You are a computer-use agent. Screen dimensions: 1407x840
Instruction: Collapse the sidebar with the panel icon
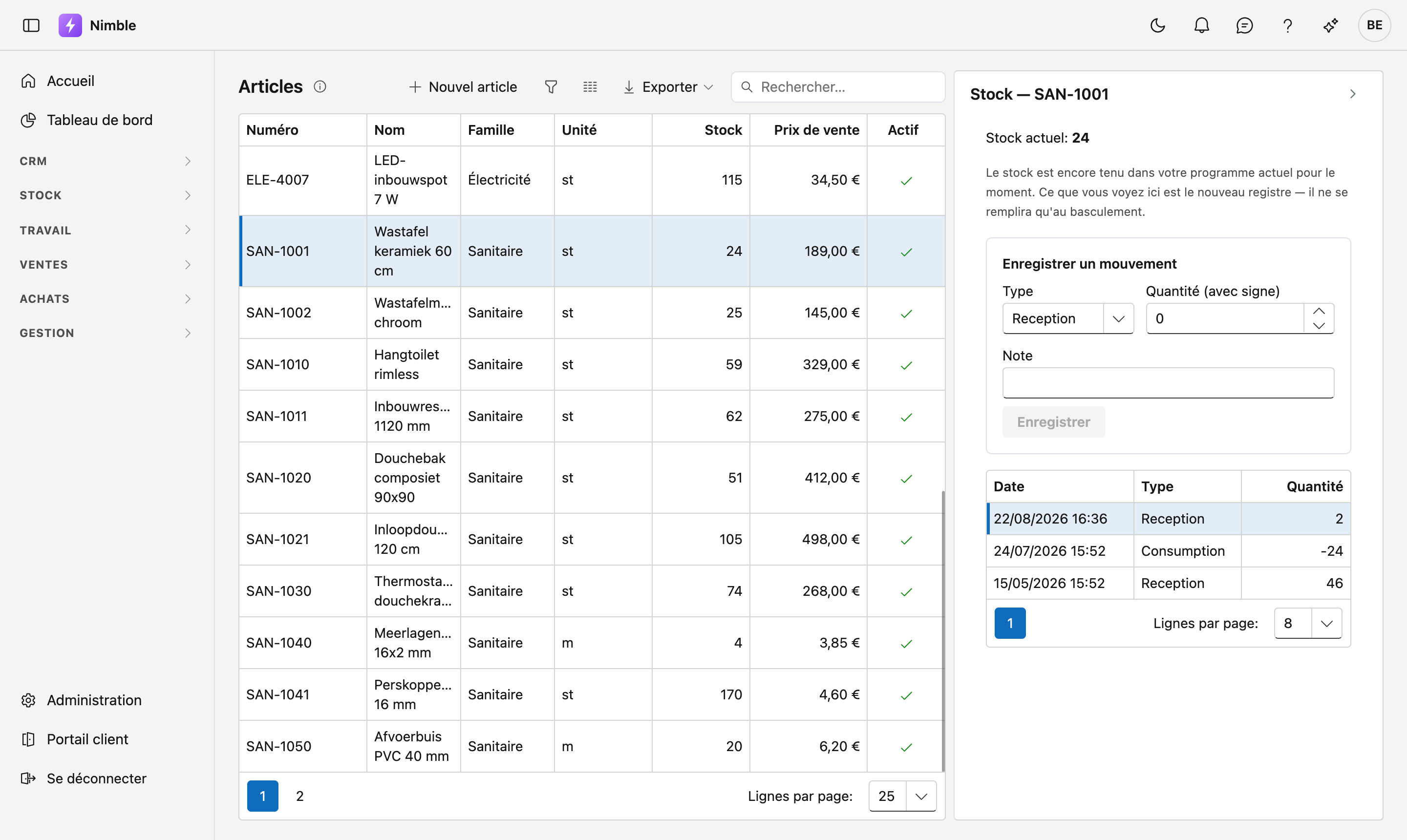pos(31,25)
